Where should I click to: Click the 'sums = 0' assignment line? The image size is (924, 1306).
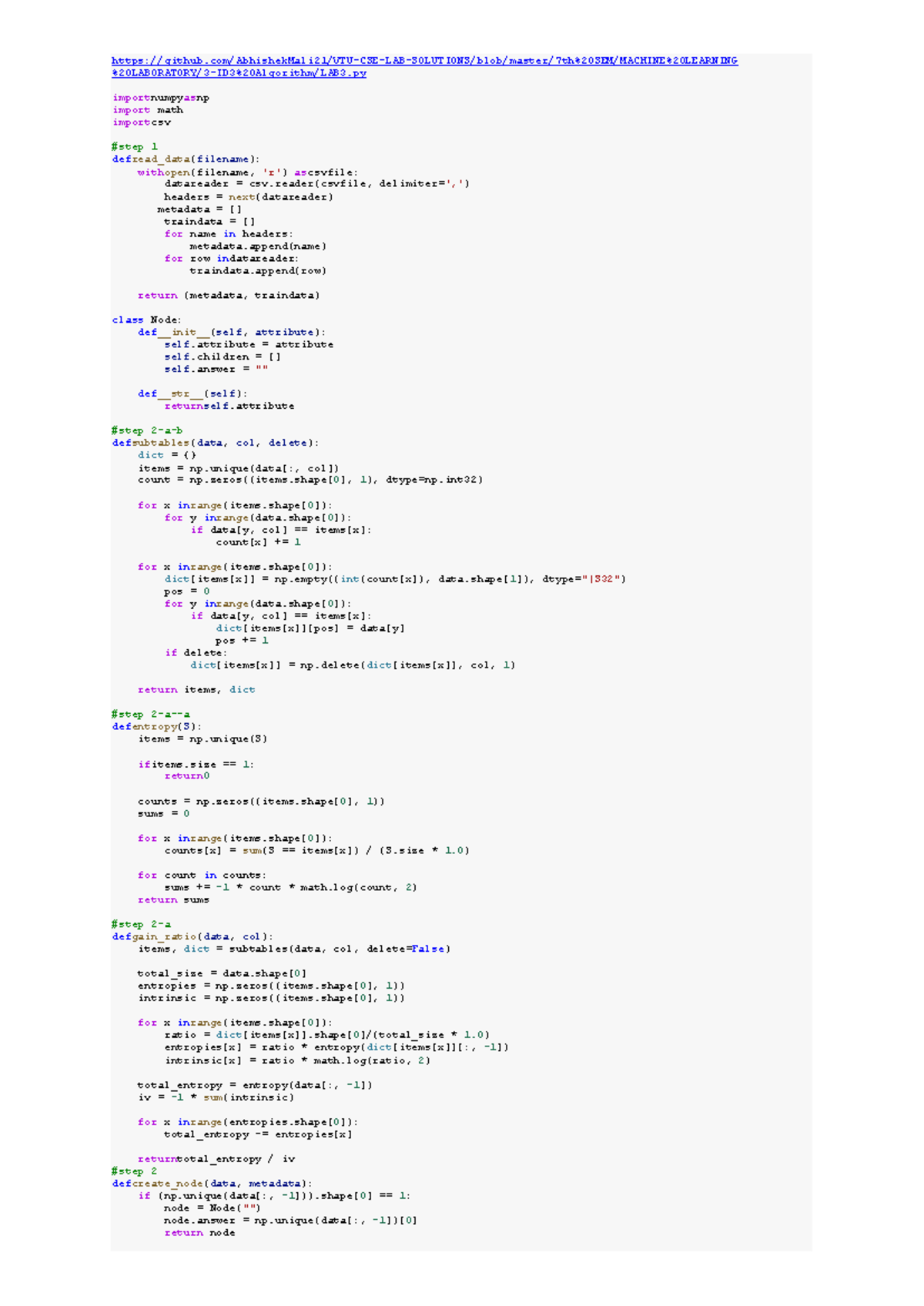[x=163, y=814]
